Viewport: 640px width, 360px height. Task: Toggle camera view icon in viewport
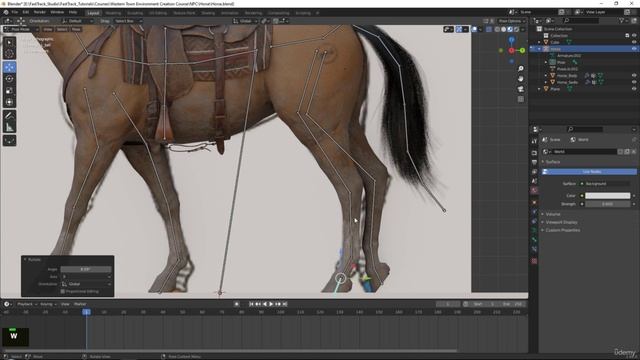(x=521, y=89)
